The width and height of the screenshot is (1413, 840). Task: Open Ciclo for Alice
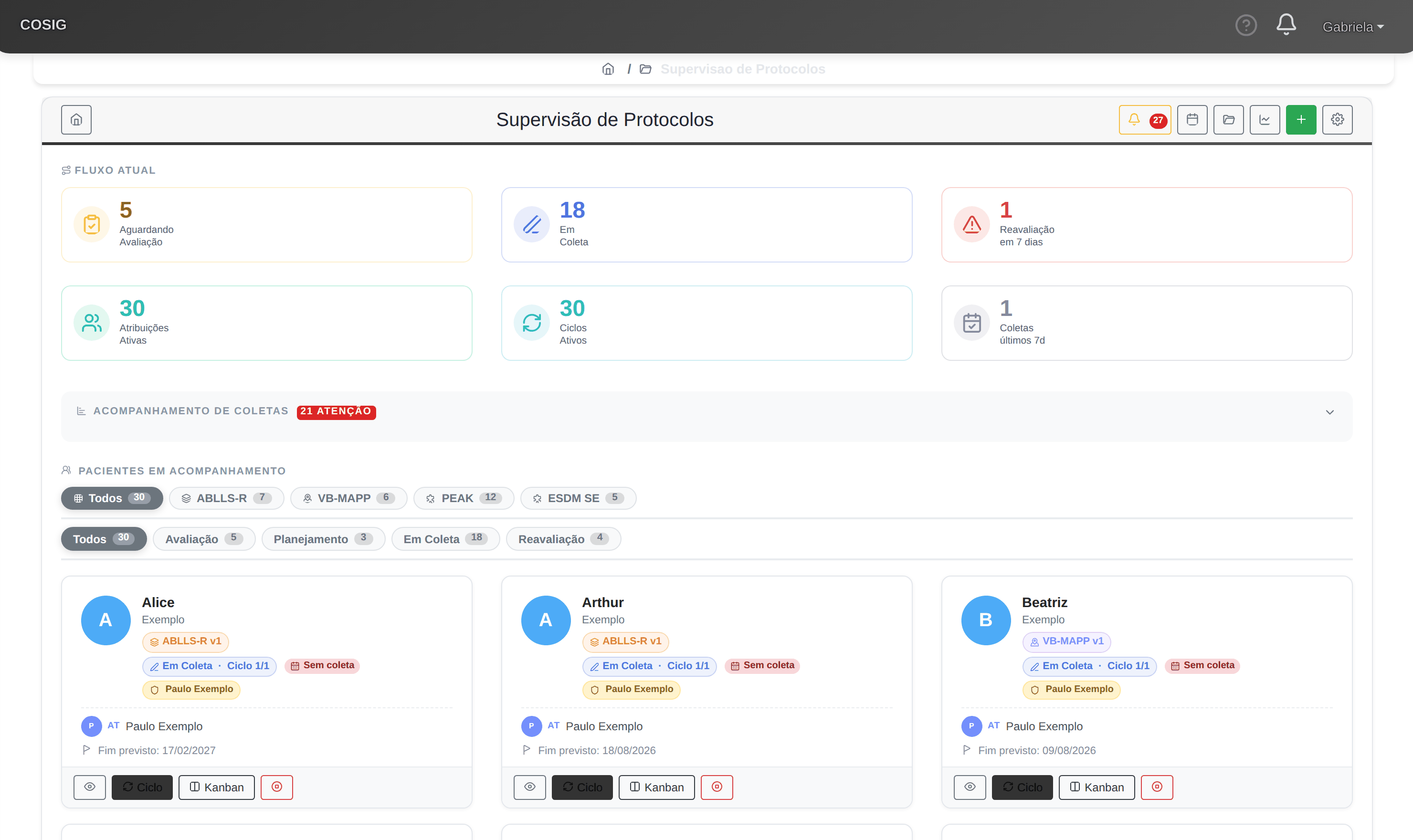[x=142, y=787]
